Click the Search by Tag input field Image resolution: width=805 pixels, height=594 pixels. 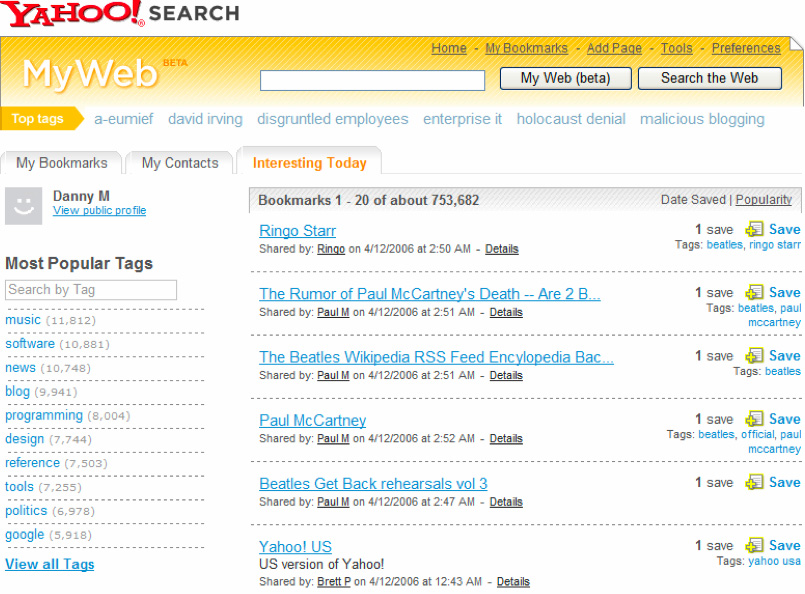(91, 290)
